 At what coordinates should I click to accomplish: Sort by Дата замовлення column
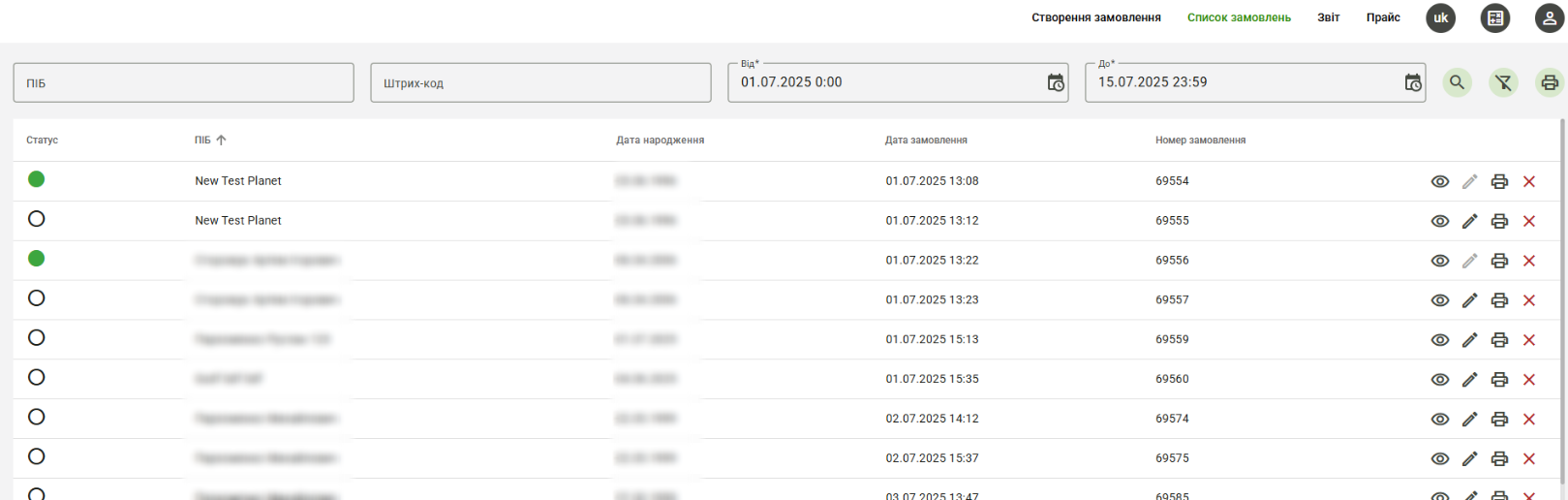(x=926, y=141)
